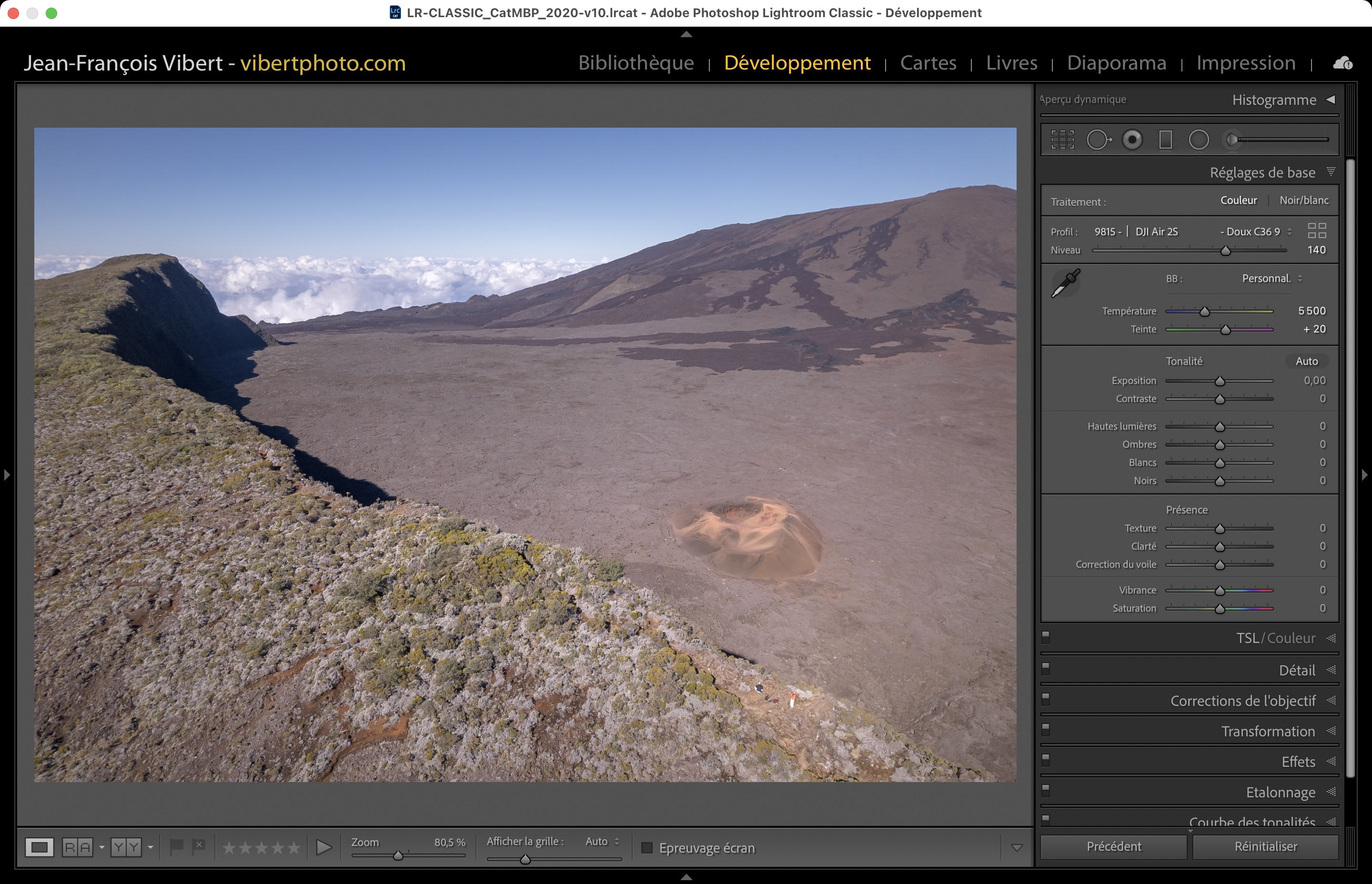
Task: Select the Crop overlay tool
Action: (x=1062, y=140)
